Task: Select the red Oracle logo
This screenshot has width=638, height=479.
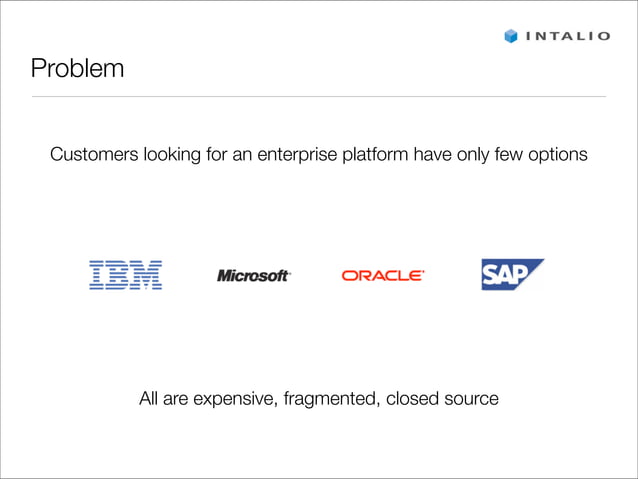Action: tap(383, 275)
